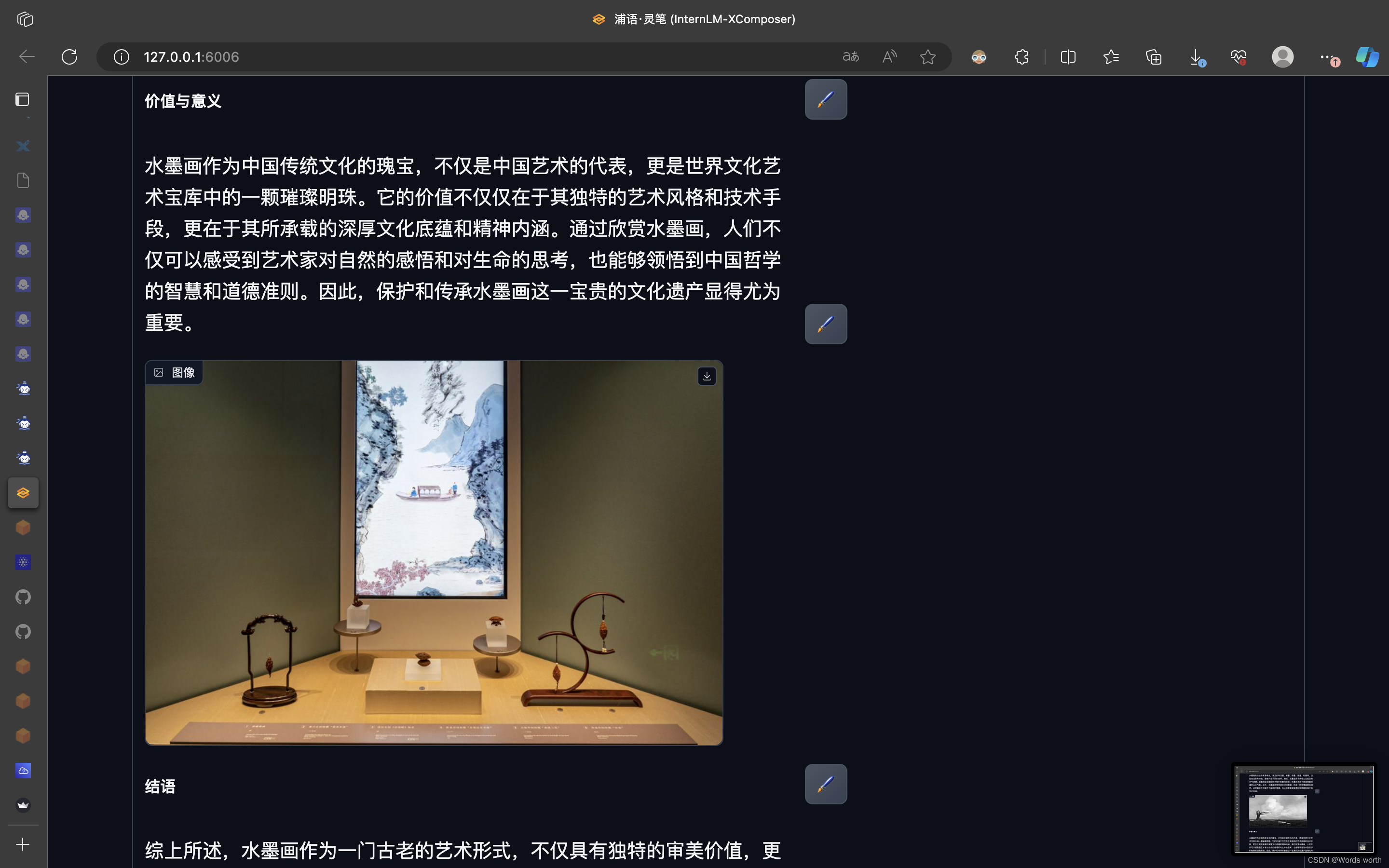1389x868 pixels.
Task: Toggle split screen view
Action: pos(1068,57)
